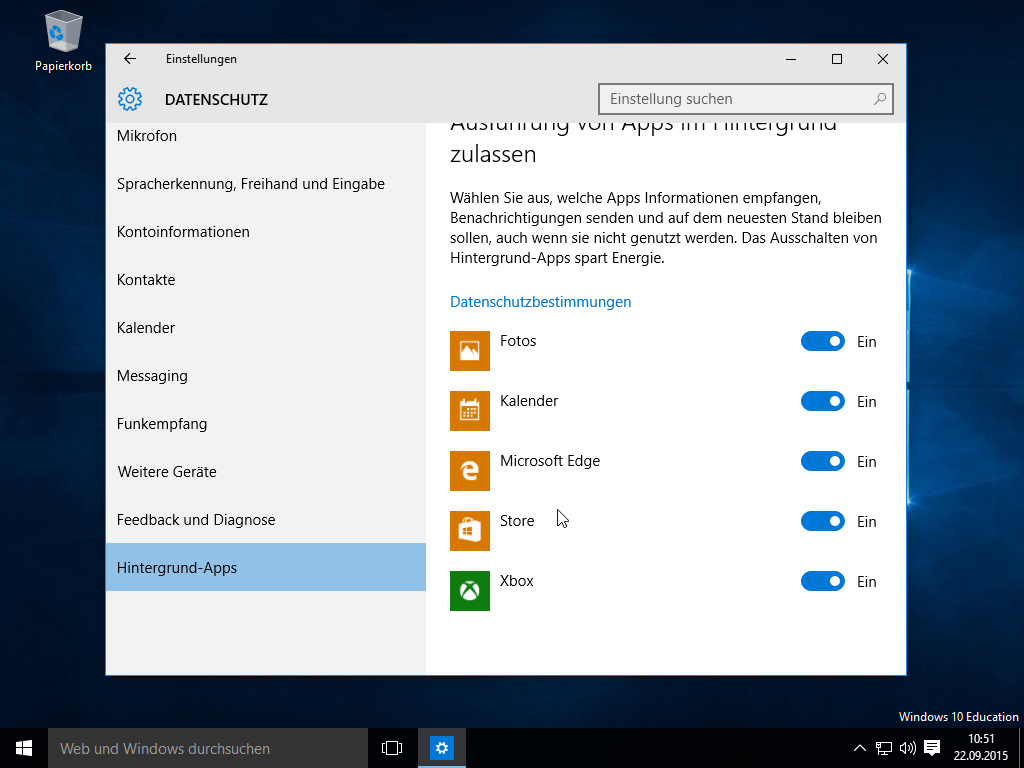This screenshot has width=1024, height=768.
Task: Click the Xbox app name label
Action: pos(517,581)
